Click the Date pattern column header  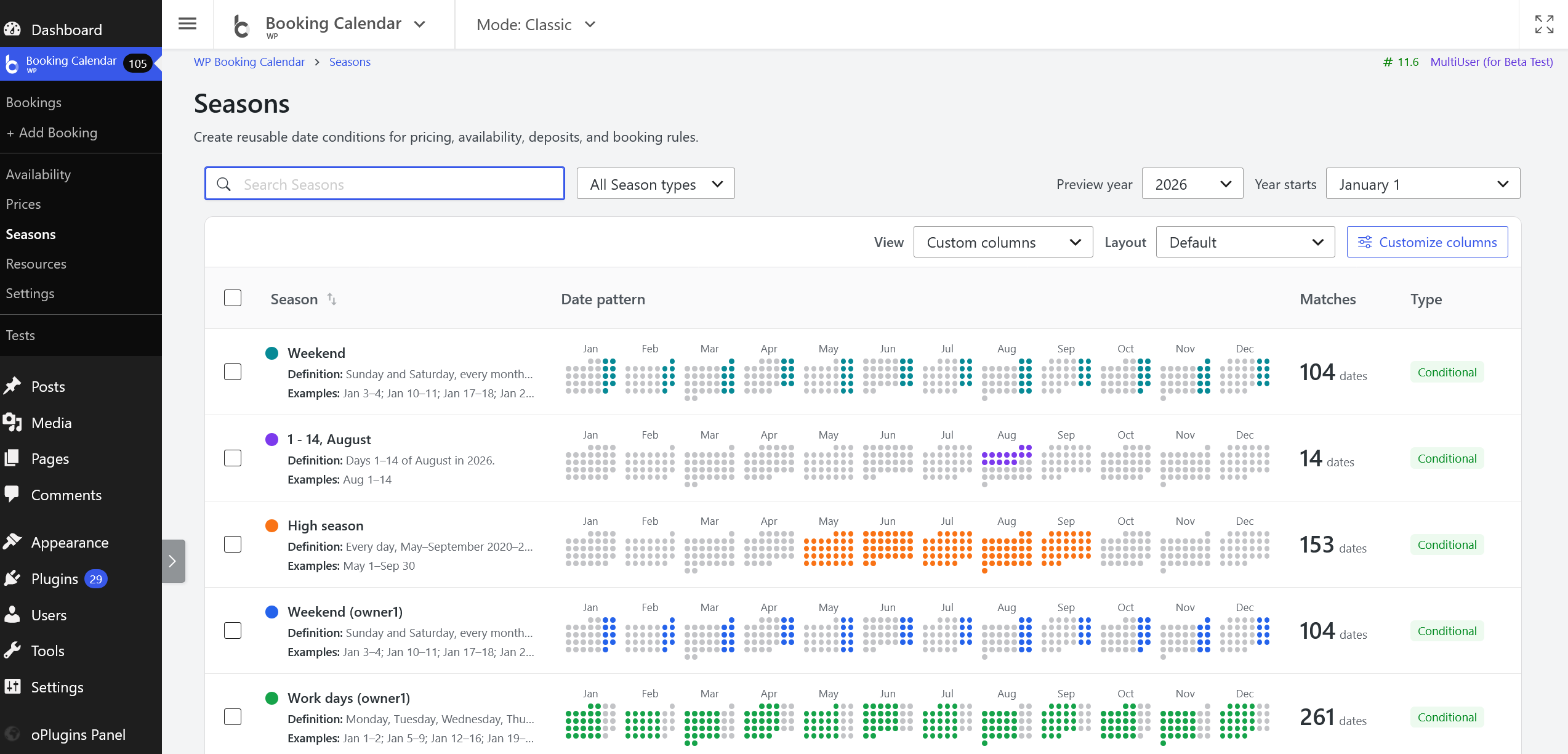(603, 299)
